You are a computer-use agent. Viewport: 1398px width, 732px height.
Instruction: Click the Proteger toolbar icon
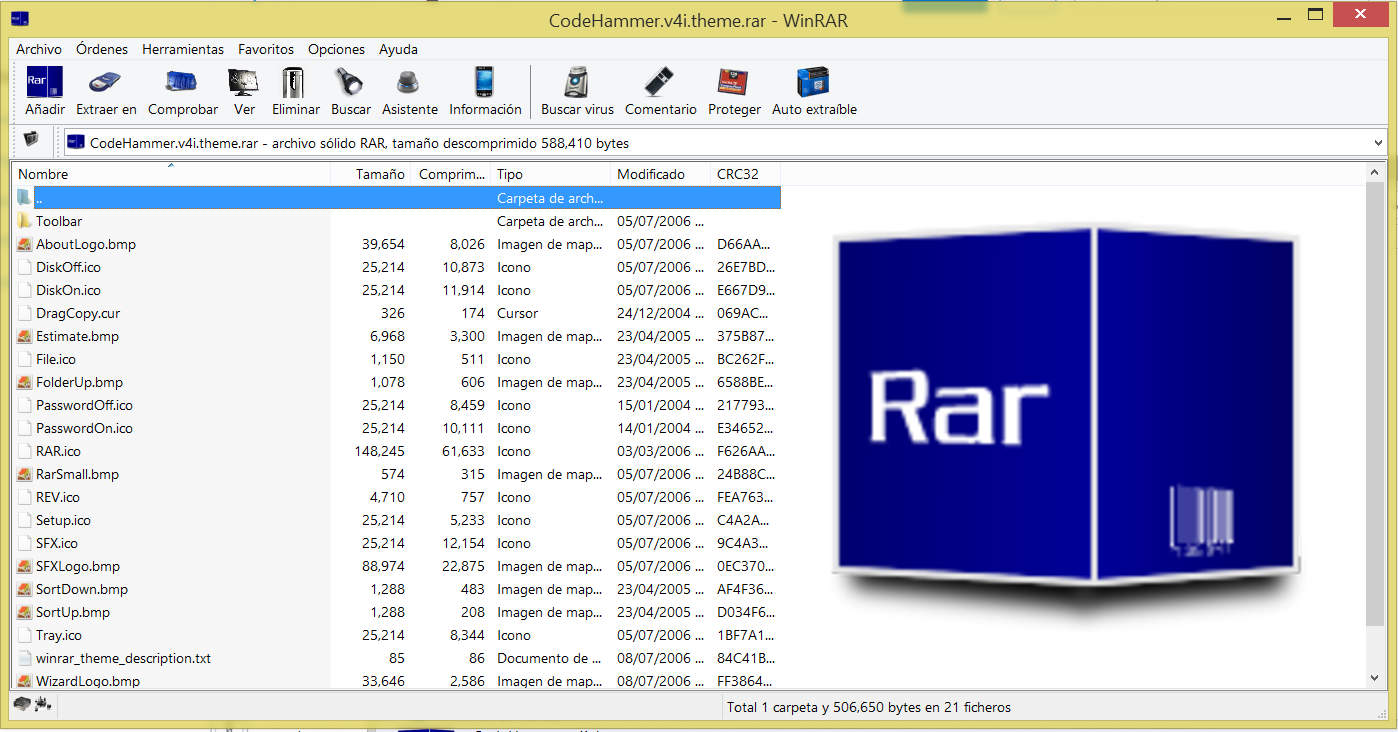[734, 82]
